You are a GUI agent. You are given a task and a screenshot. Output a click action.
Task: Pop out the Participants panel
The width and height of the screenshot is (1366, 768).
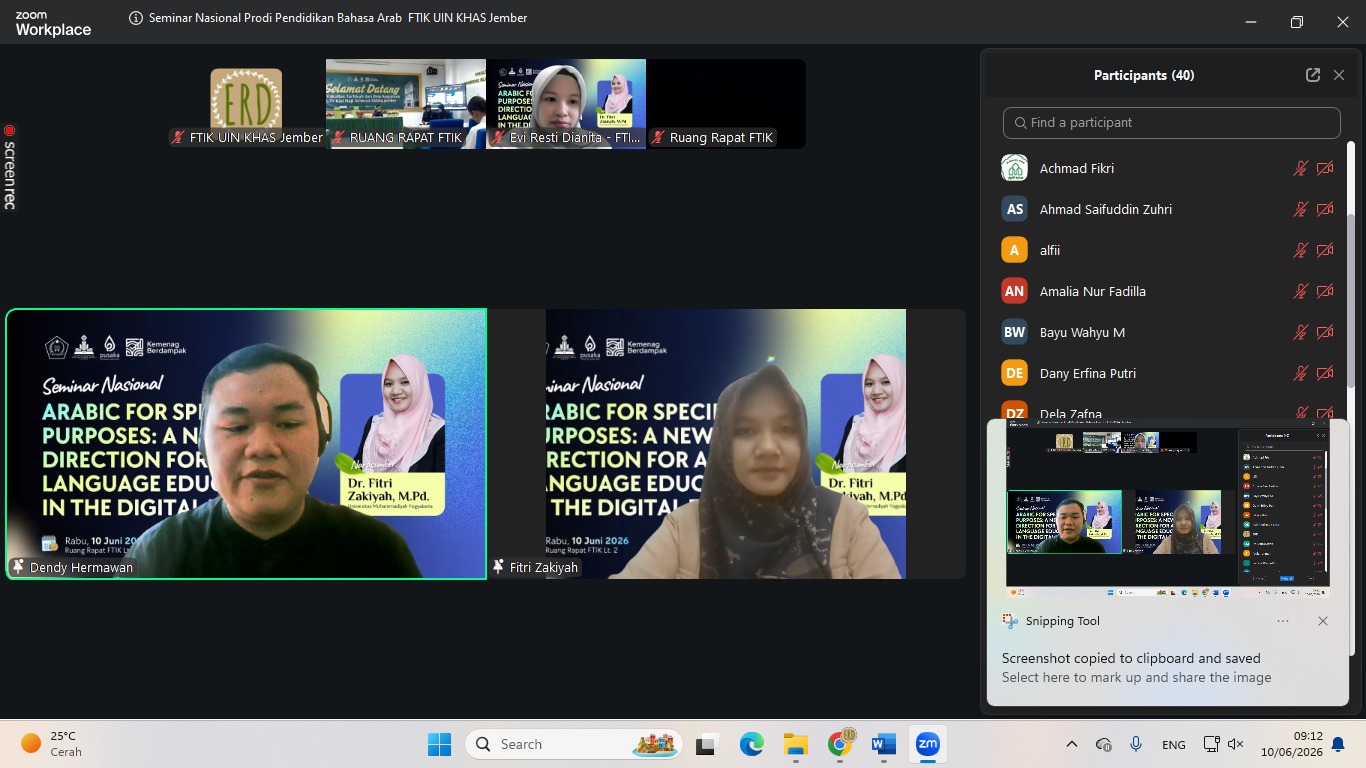(1313, 75)
